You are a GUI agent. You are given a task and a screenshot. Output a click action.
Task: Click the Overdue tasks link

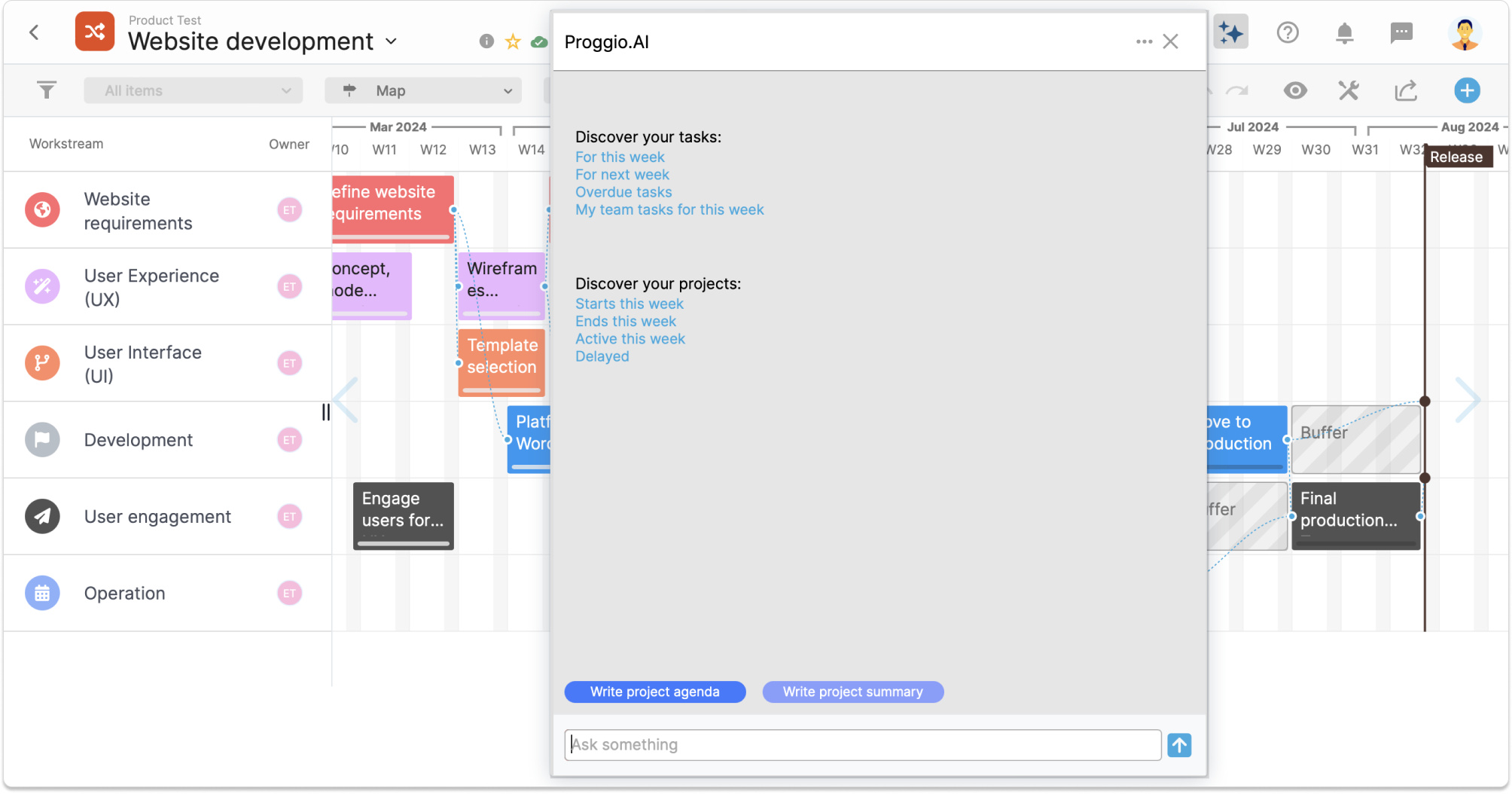[x=623, y=192]
